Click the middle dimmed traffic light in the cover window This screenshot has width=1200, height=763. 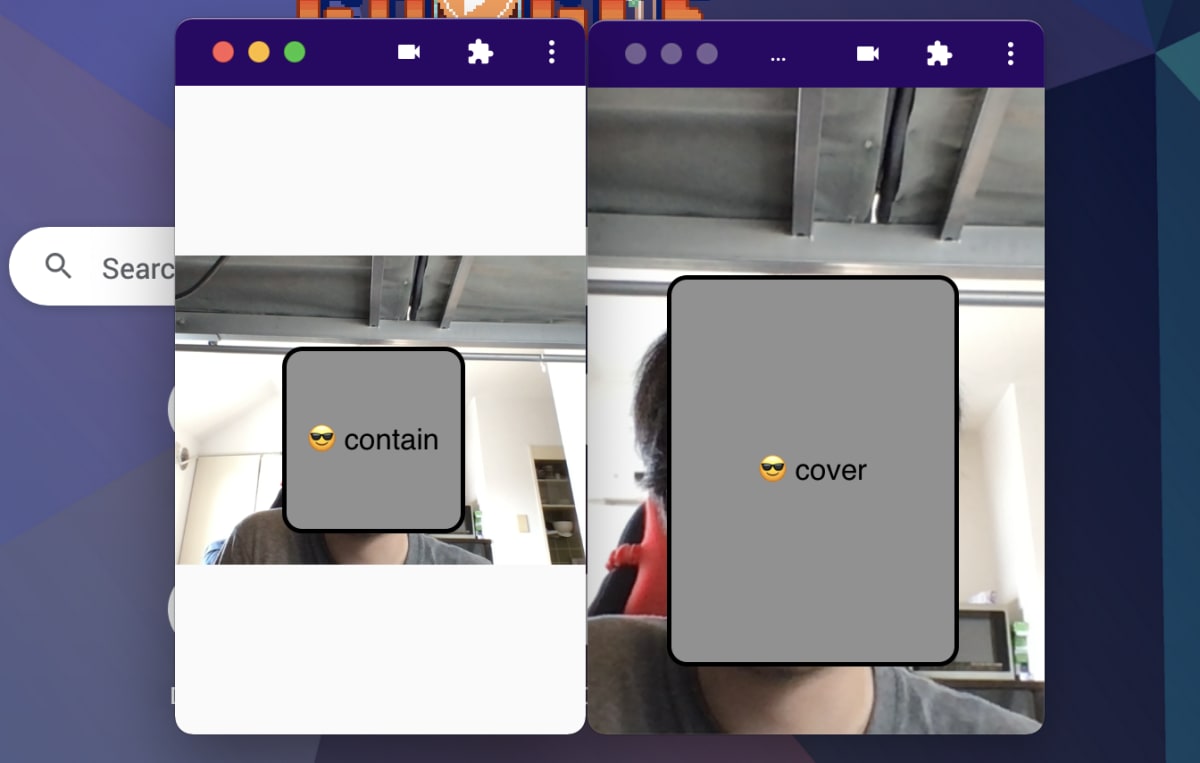[x=671, y=54]
